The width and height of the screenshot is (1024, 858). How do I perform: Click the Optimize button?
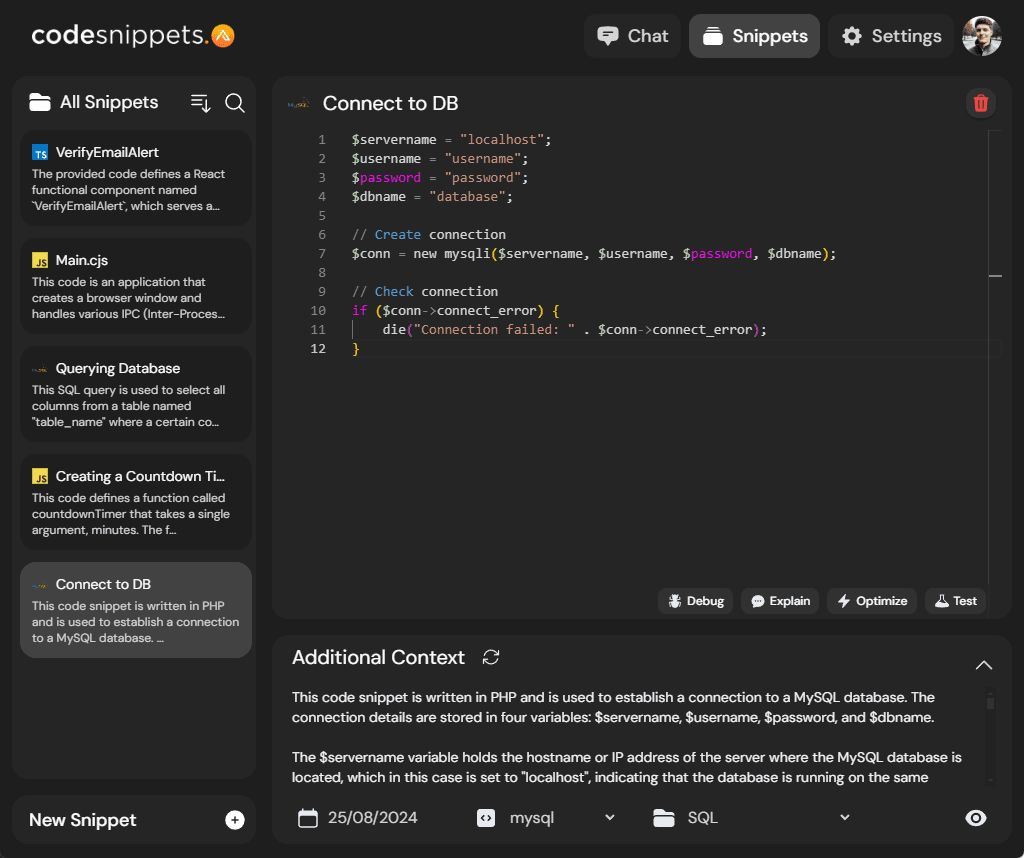pos(872,601)
